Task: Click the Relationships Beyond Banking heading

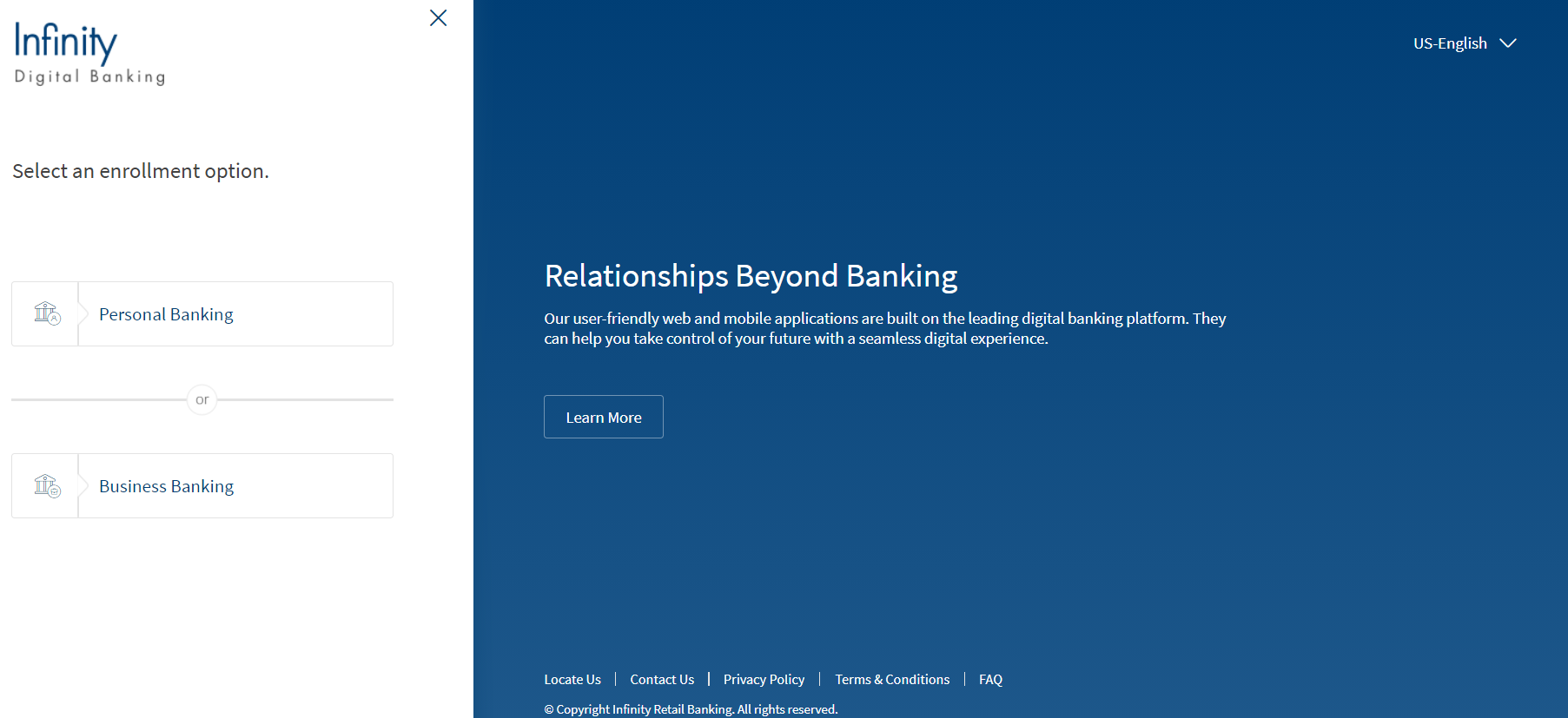Action: pos(751,276)
